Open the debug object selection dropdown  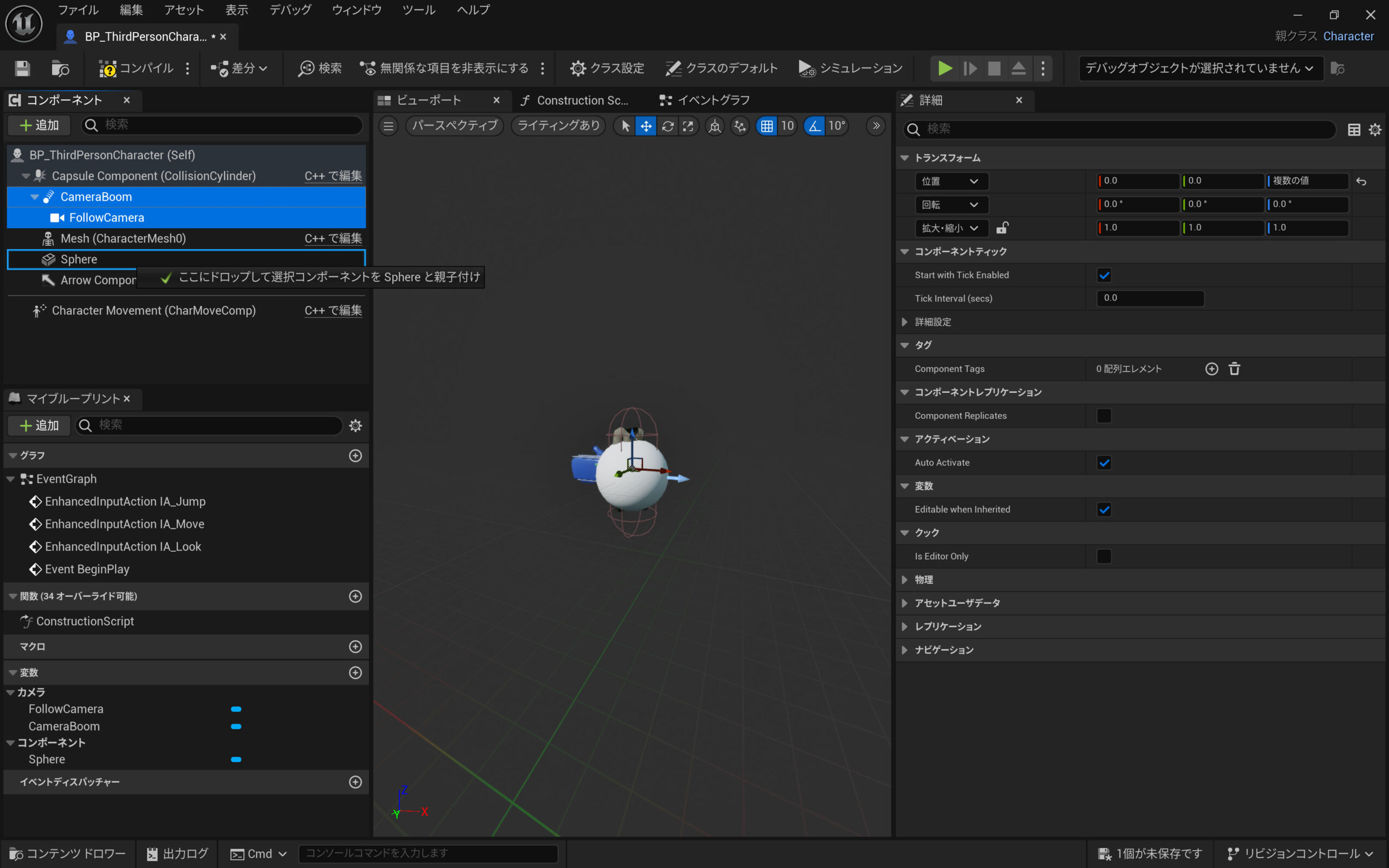point(1200,68)
